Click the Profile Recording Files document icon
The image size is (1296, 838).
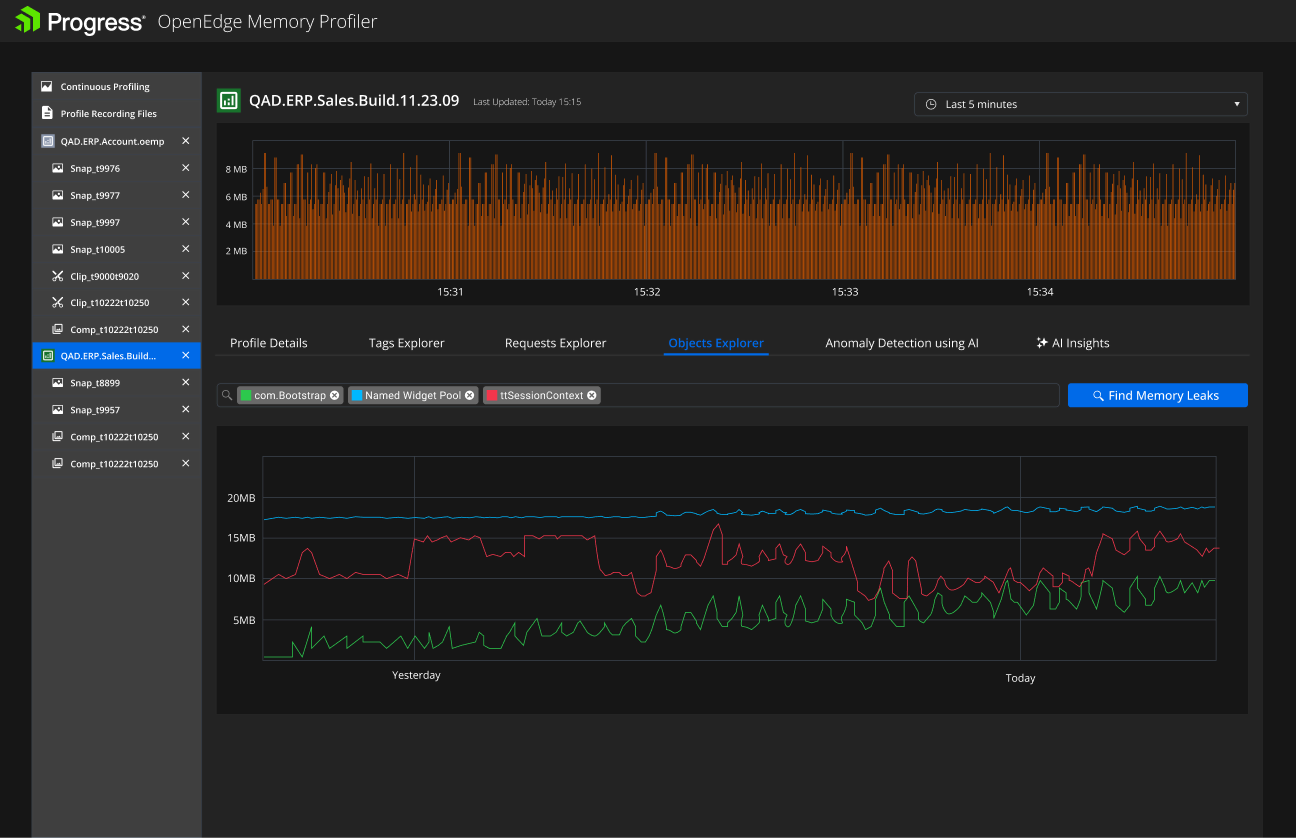click(47, 114)
